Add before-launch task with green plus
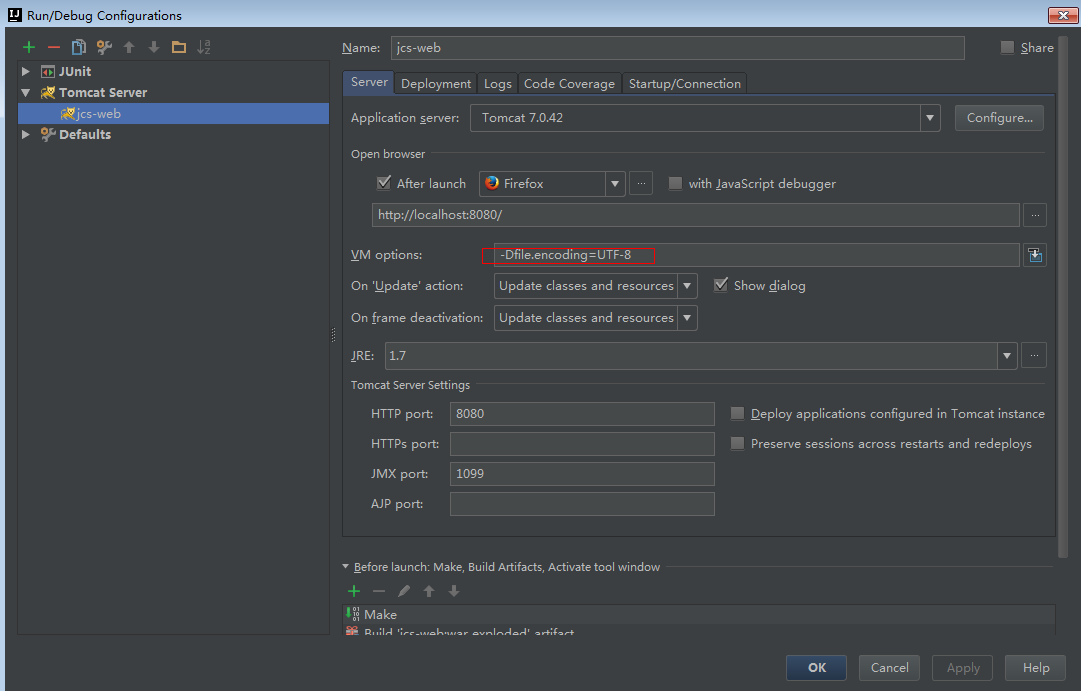 click(354, 591)
